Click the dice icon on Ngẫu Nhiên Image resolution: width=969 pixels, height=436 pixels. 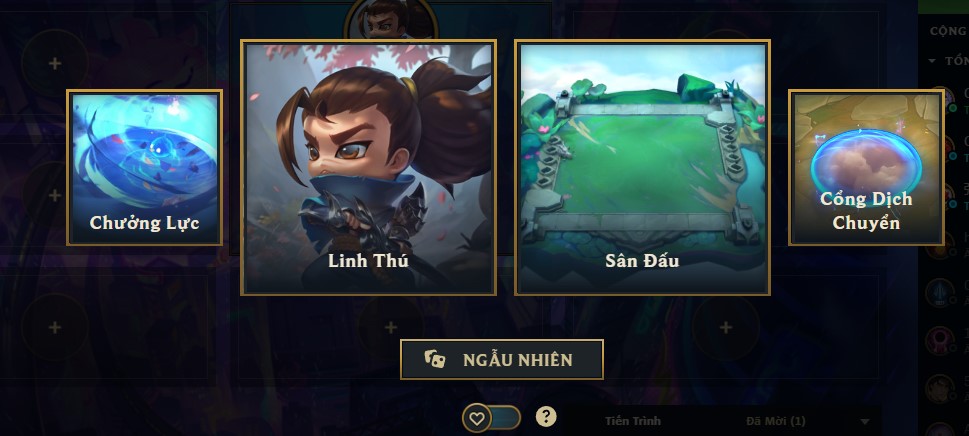(x=434, y=359)
